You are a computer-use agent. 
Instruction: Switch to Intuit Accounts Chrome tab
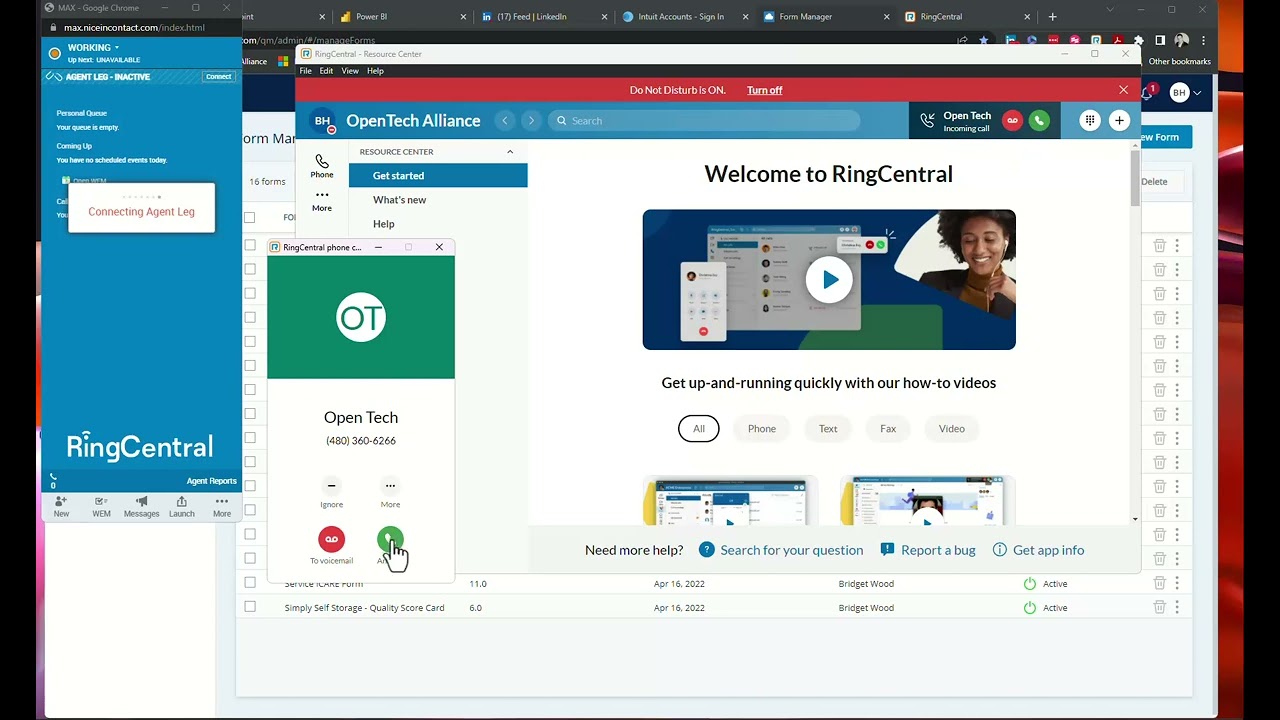click(683, 16)
